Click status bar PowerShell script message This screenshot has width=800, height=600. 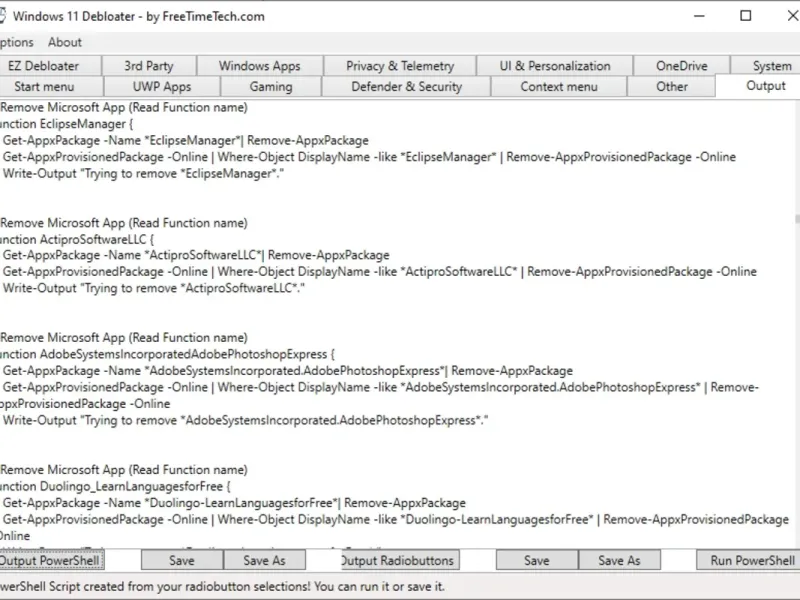click(x=222, y=586)
